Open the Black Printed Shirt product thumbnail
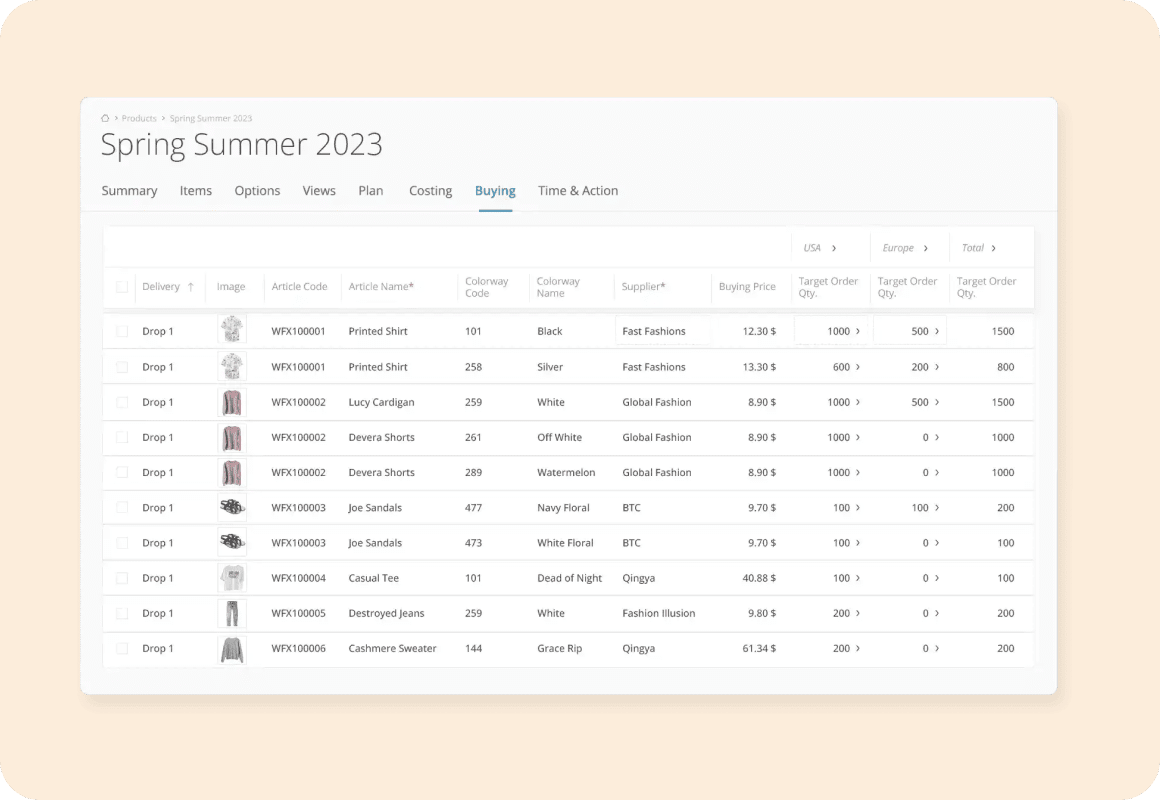 [x=232, y=331]
